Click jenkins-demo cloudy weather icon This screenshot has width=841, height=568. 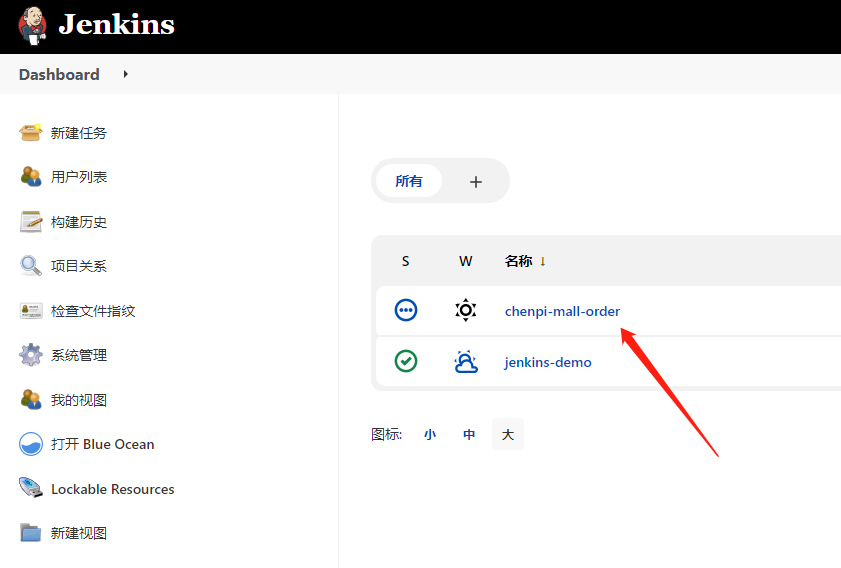466,361
